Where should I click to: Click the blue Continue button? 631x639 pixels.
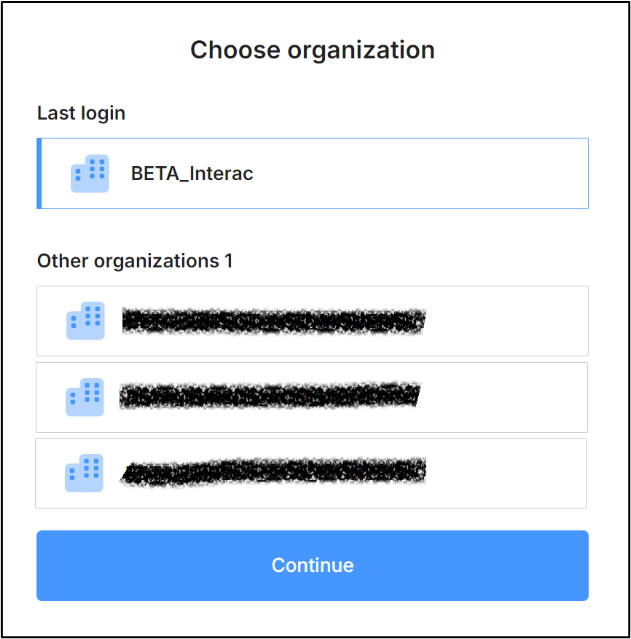coord(313,565)
